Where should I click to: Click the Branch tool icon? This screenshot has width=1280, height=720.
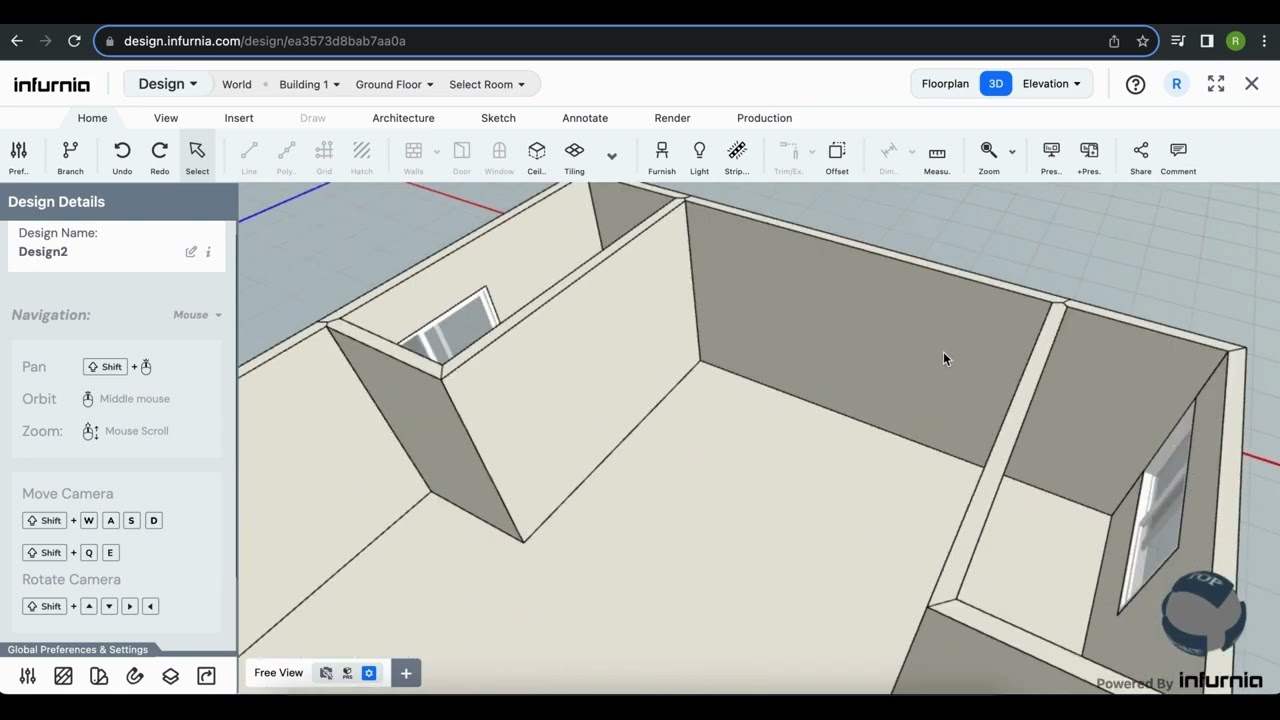pos(70,157)
